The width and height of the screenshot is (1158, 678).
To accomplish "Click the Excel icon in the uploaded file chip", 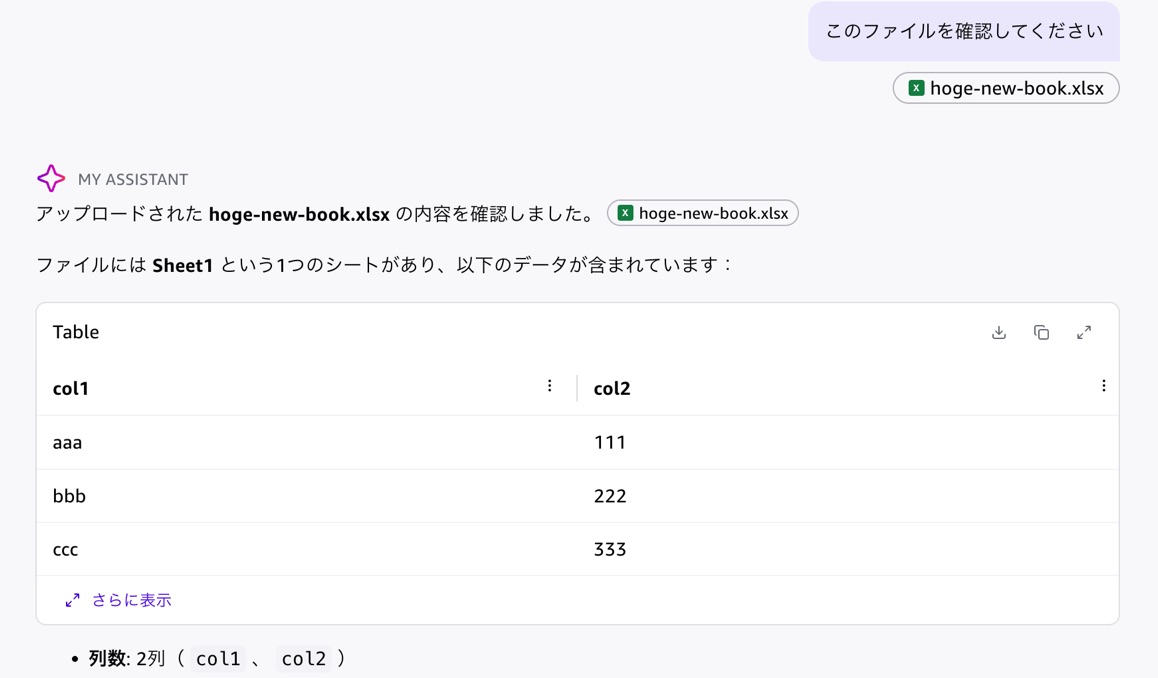I will (916, 88).
